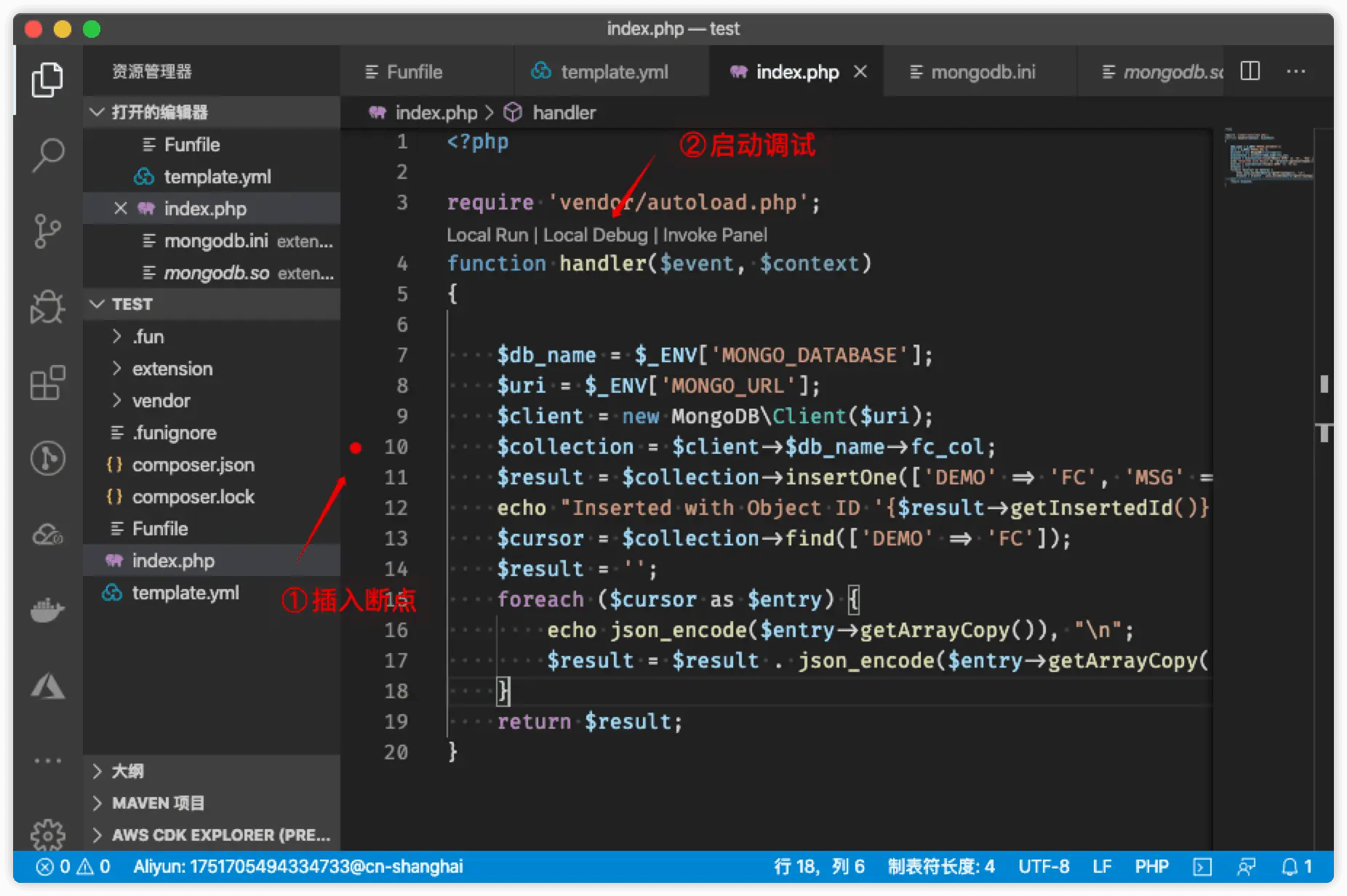The image size is (1347, 896).
Task: Open the Search view in activity bar
Action: pos(48,154)
